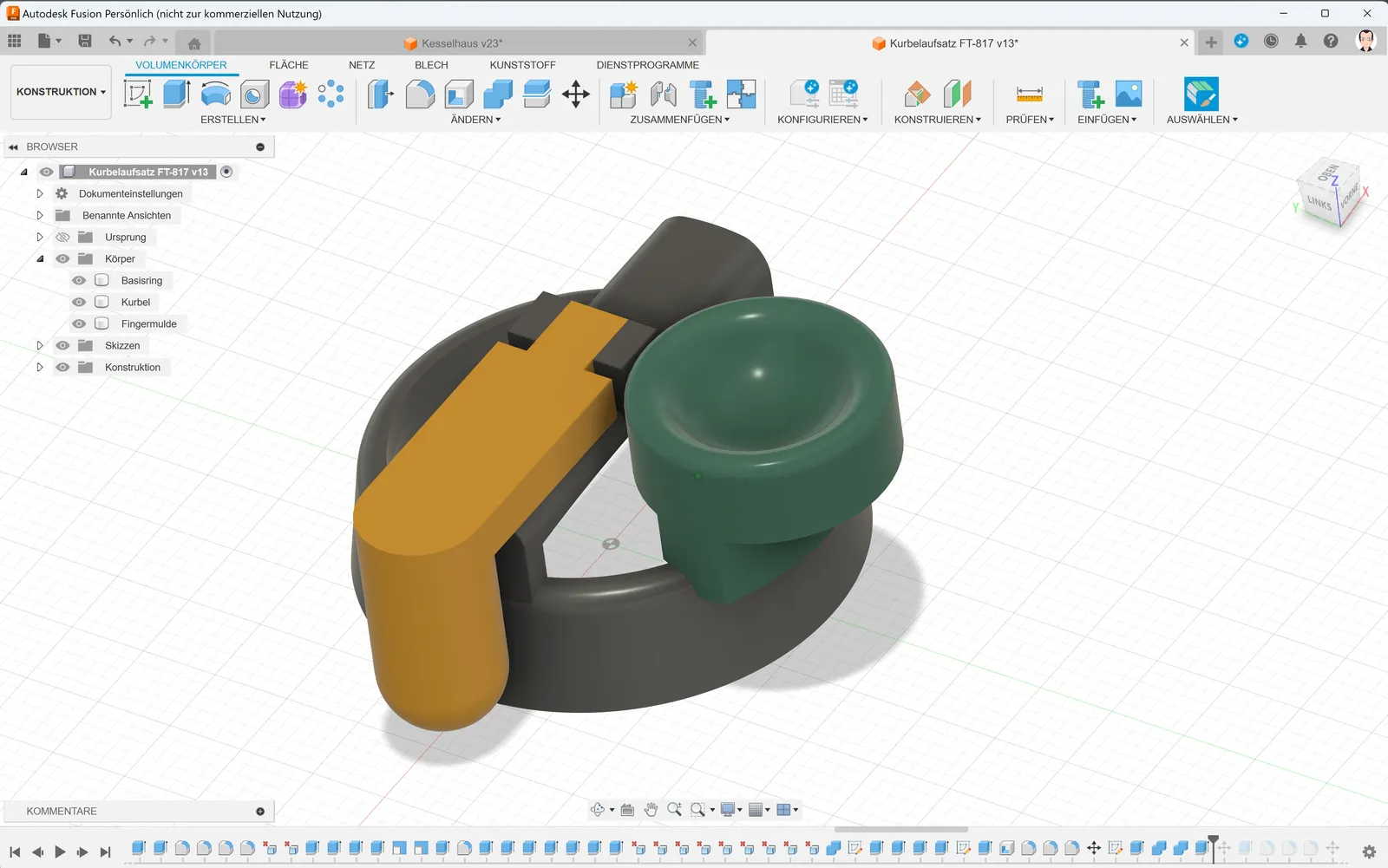Show the hidden Ursprung folder

[x=62, y=237]
